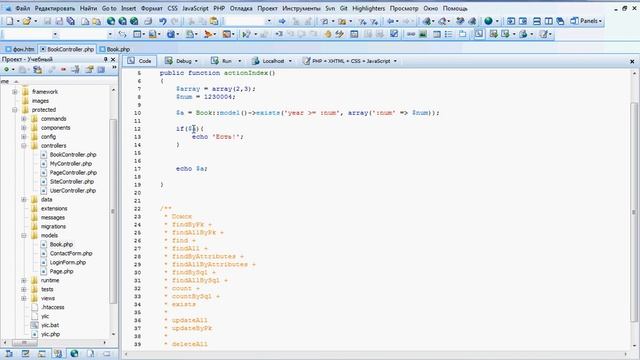The width and height of the screenshot is (640, 360).
Task: Open the Panels dropdown
Action: (587, 21)
